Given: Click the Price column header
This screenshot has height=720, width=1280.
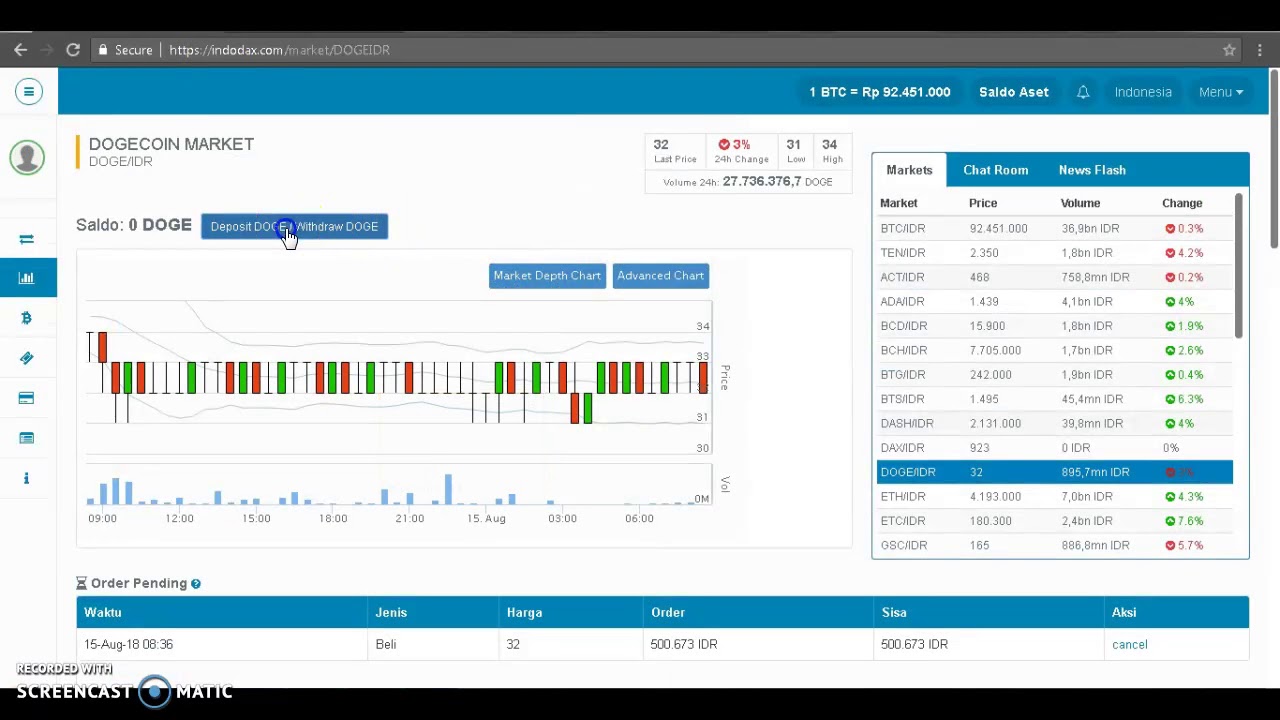Looking at the screenshot, I should (x=983, y=203).
